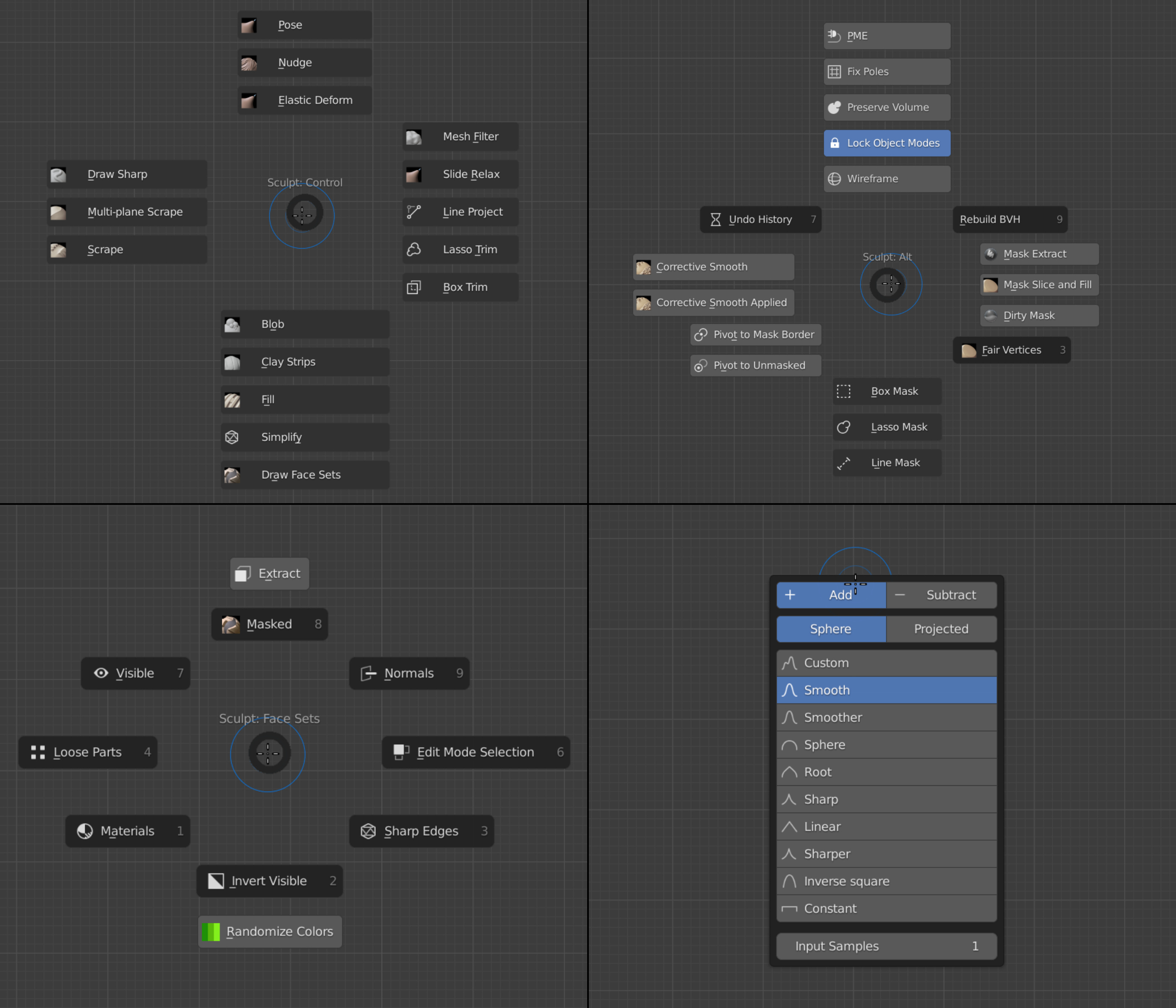1176x1008 pixels.
Task: Switch falloff shape to Projected
Action: tap(941, 629)
